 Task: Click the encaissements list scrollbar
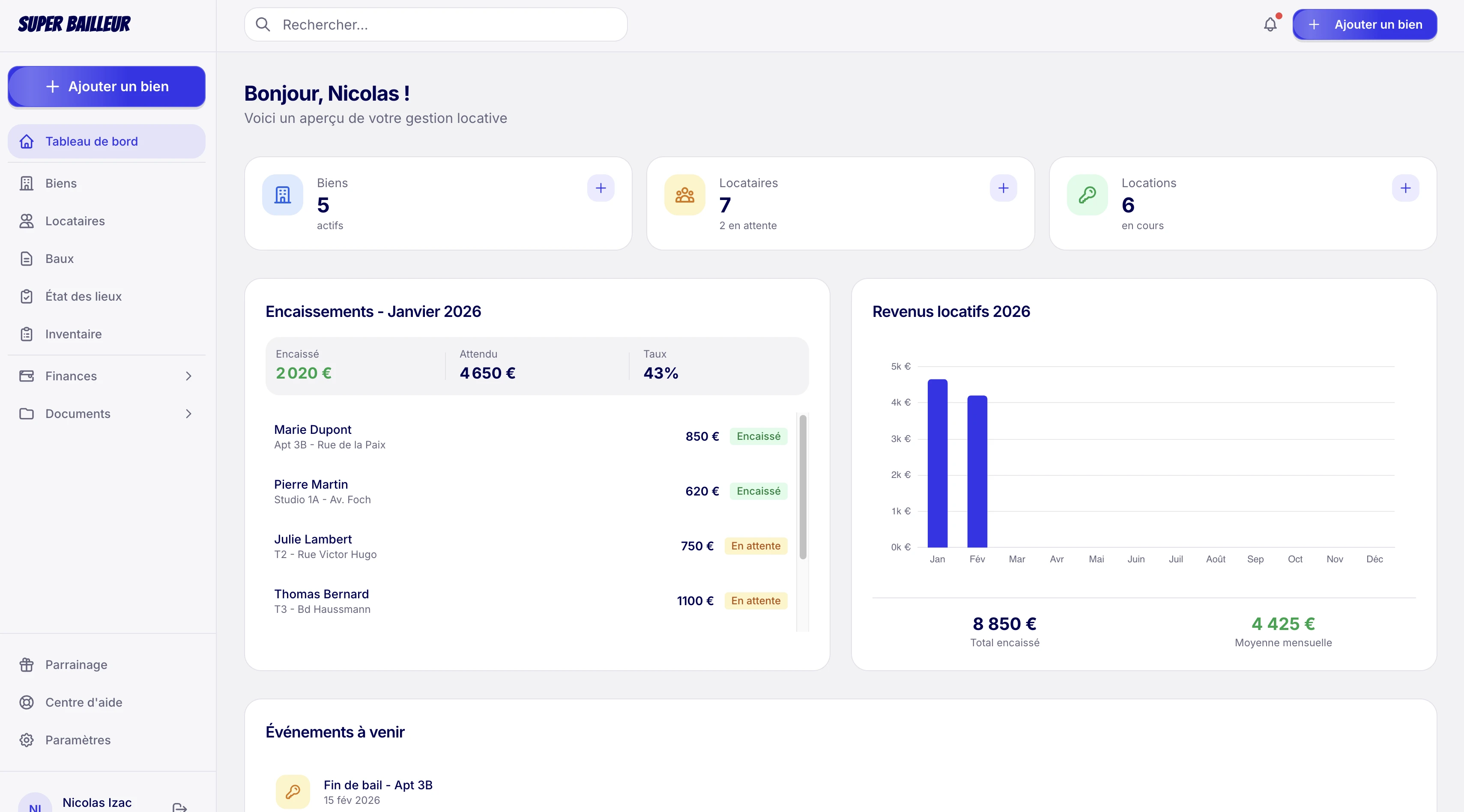coord(803,487)
